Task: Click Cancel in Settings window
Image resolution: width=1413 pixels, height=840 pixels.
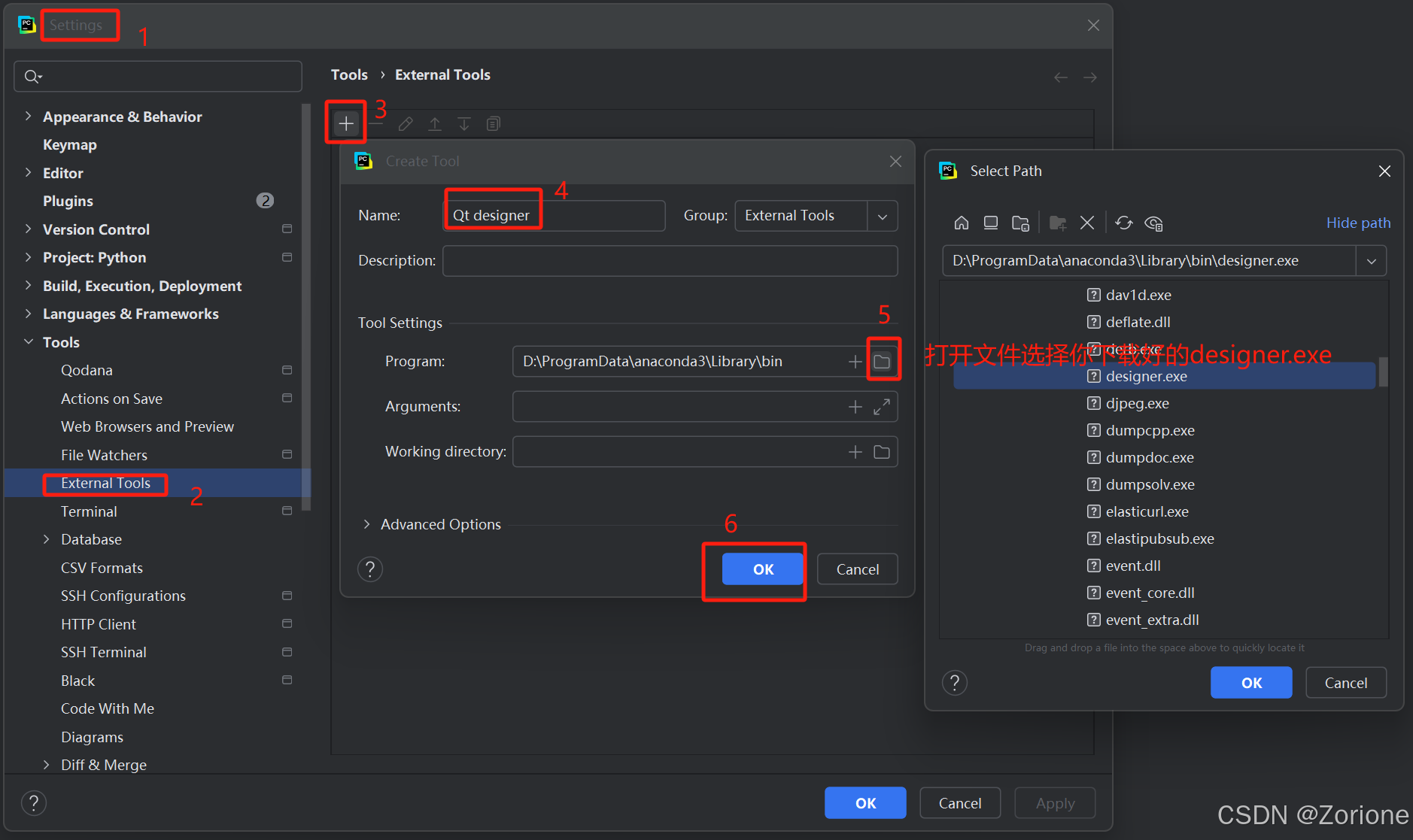Action: [x=960, y=803]
